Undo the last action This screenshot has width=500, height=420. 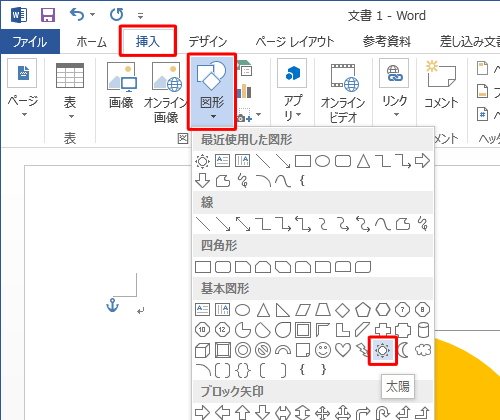click(77, 15)
